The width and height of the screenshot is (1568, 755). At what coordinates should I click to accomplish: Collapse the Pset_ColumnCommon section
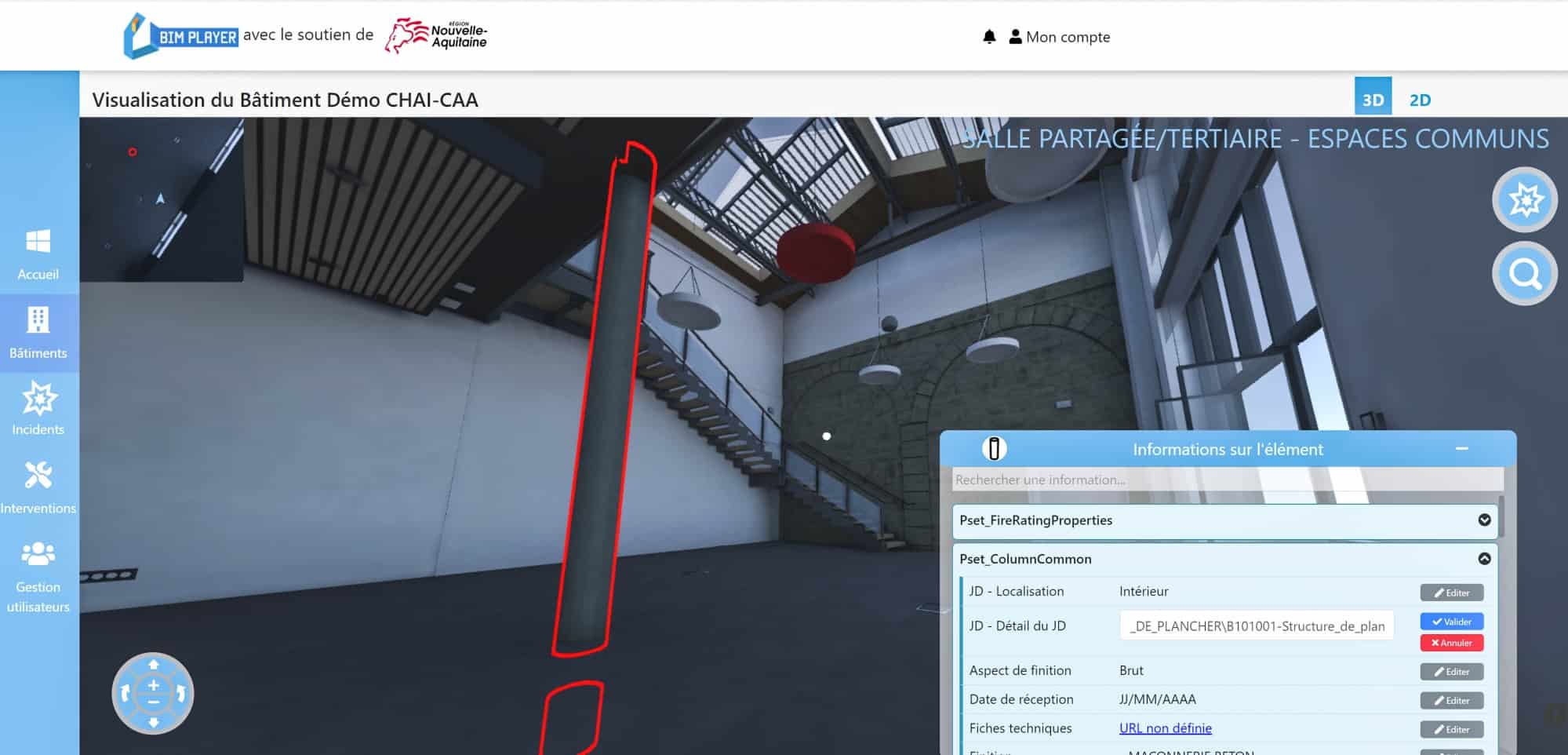[1483, 559]
